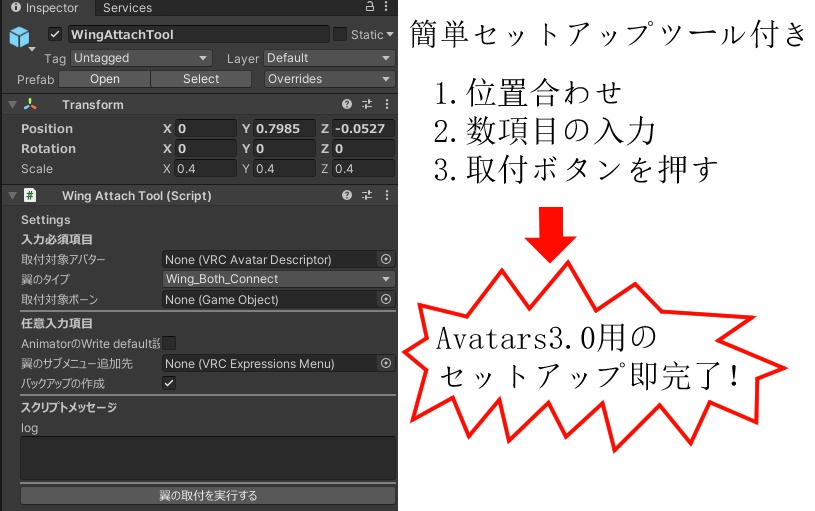Click the Scale Z field 0.4
The image size is (815, 511).
pyautogui.click(x=363, y=168)
